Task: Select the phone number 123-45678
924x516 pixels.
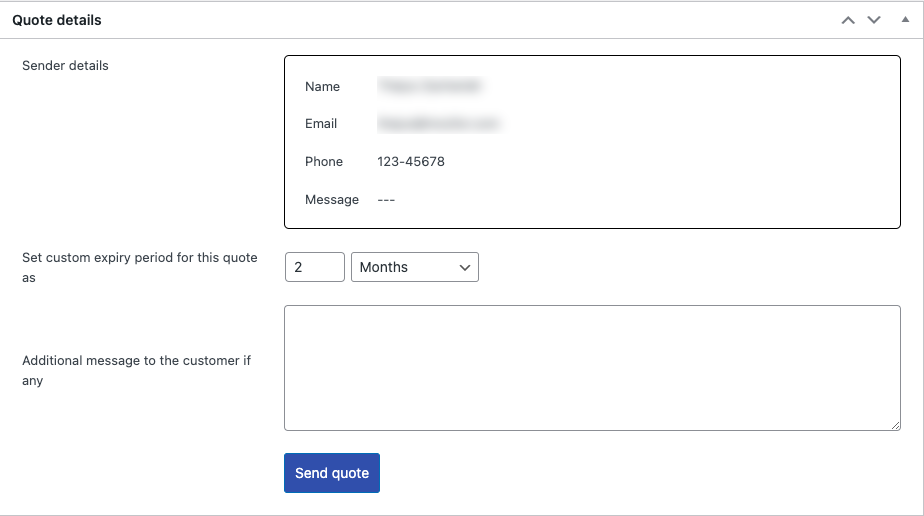Action: coord(411,161)
